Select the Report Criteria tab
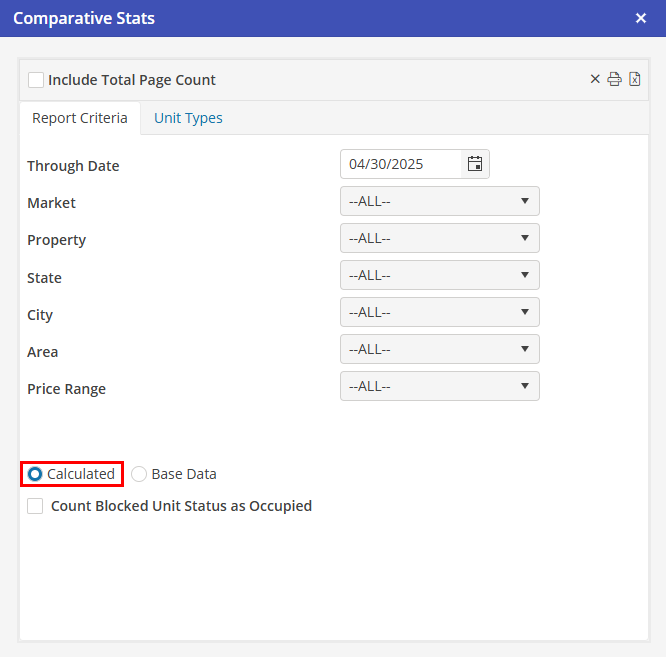 click(x=80, y=118)
